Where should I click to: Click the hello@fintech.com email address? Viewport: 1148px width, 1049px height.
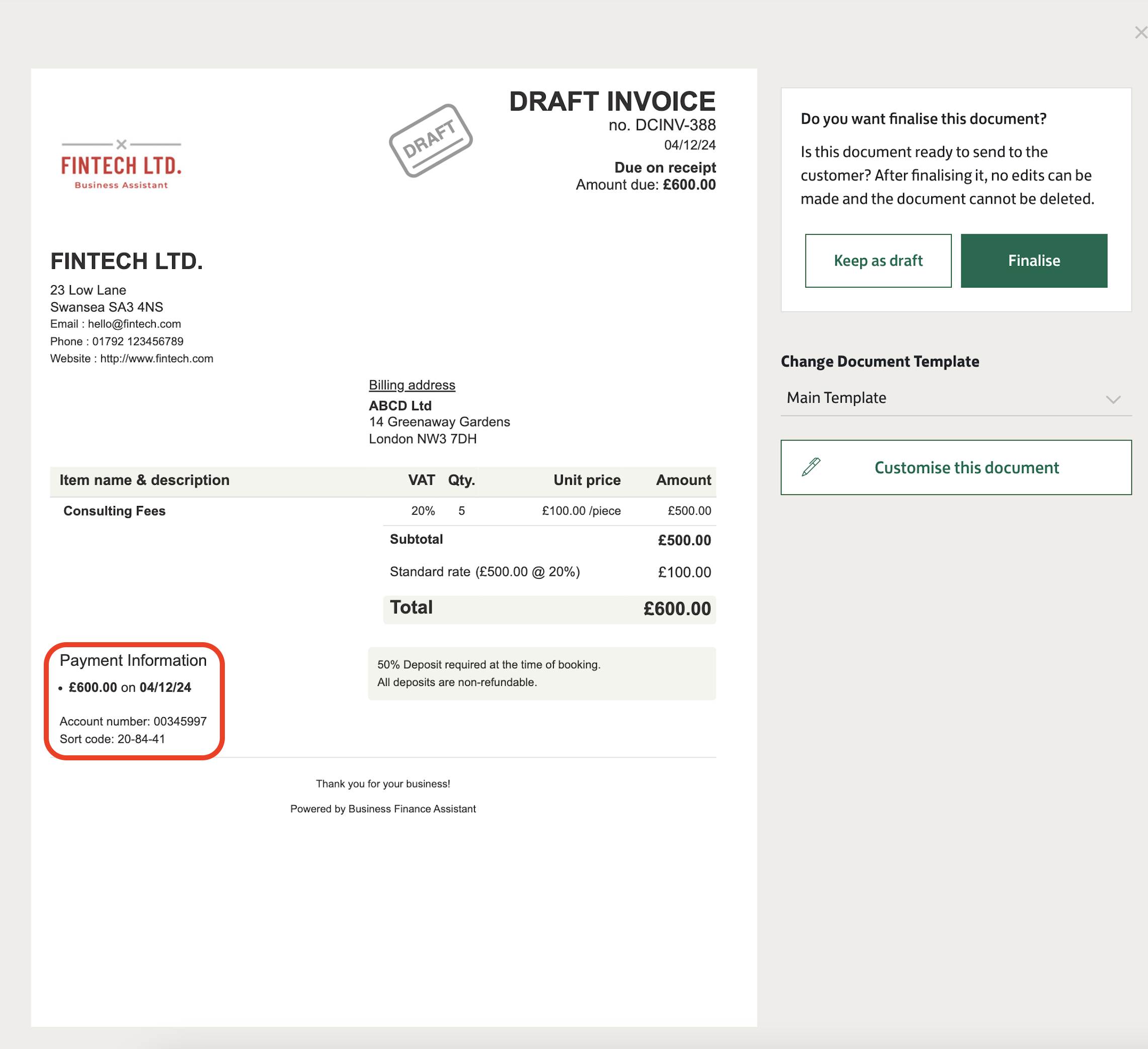tap(134, 324)
